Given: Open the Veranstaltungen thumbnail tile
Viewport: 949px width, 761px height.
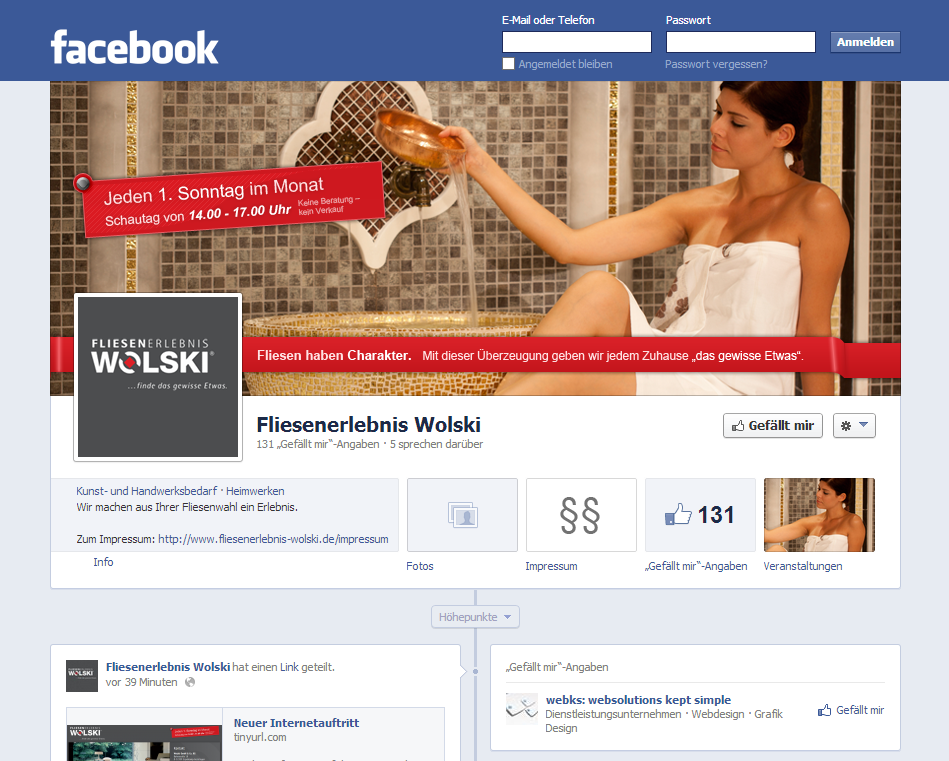Looking at the screenshot, I should pyautogui.click(x=819, y=515).
